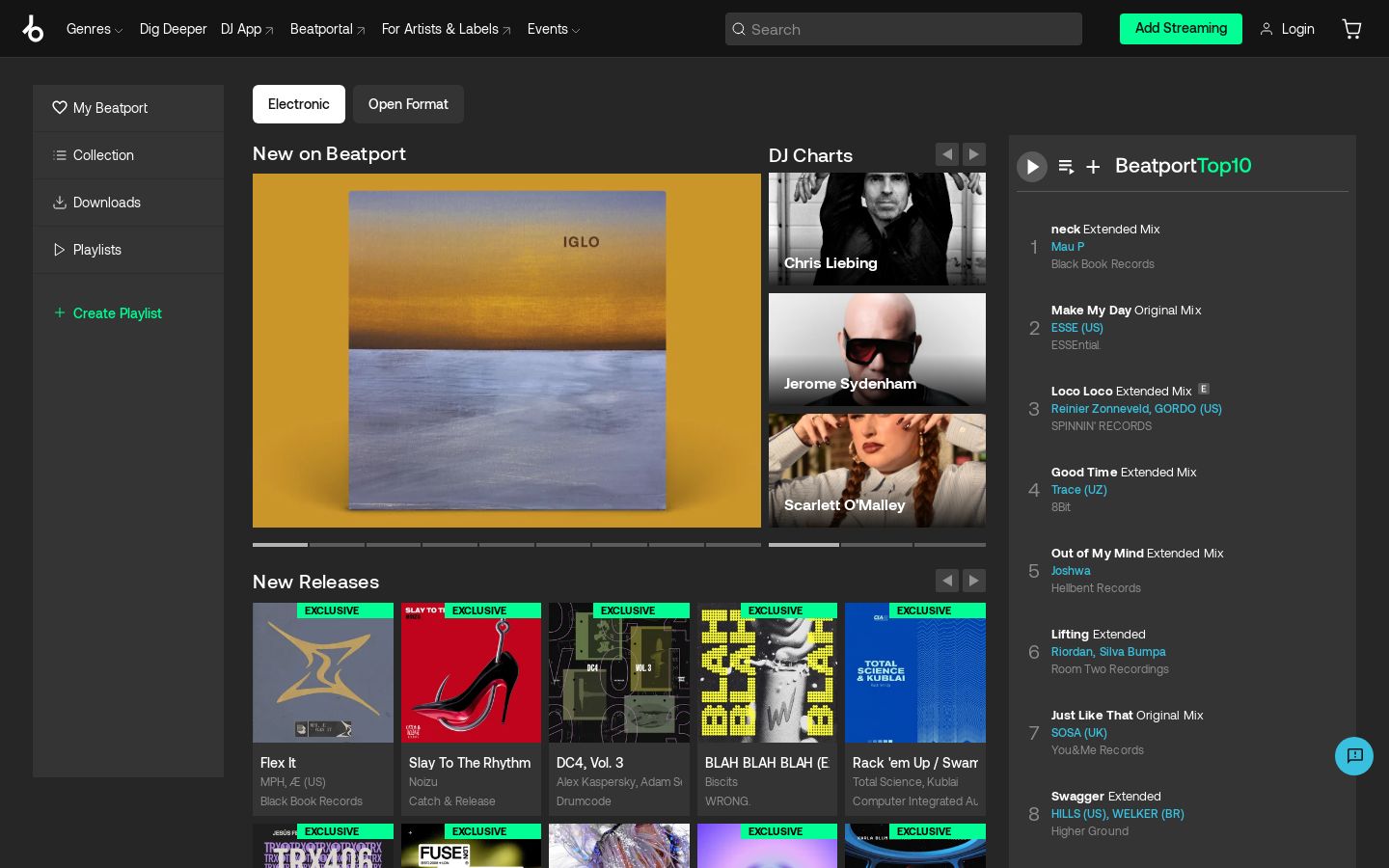Open artist Trace (UZ) link
This screenshot has height=868, width=1389.
click(1079, 490)
